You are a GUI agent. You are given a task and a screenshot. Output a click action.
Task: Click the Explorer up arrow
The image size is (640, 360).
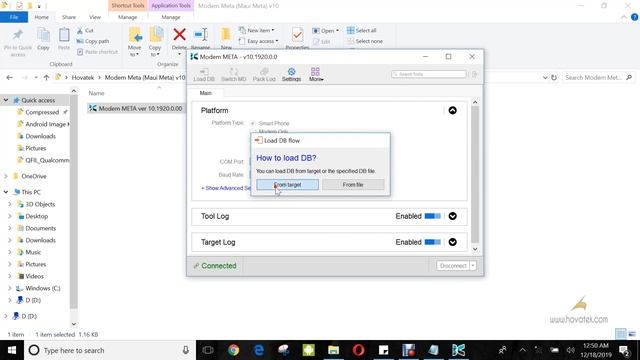[46, 78]
